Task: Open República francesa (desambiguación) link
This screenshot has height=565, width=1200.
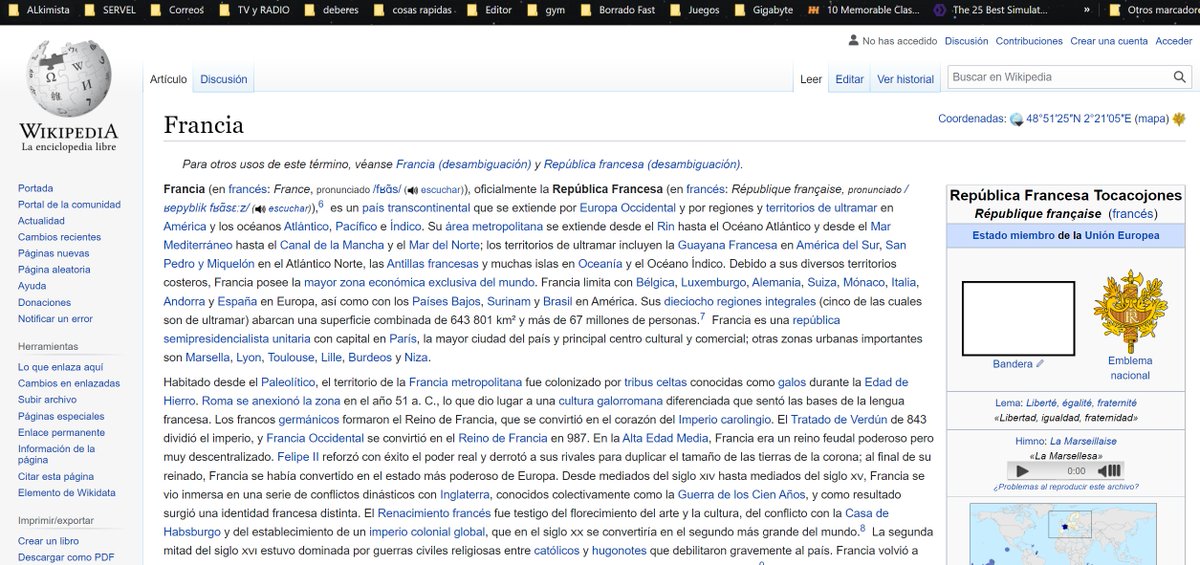Action: 643,164
